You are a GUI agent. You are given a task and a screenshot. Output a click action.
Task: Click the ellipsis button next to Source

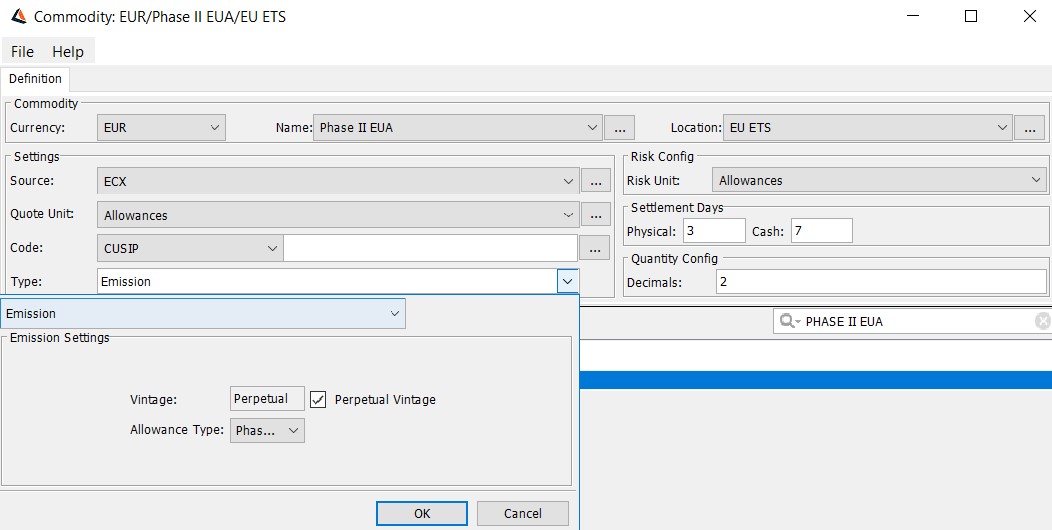pos(596,180)
